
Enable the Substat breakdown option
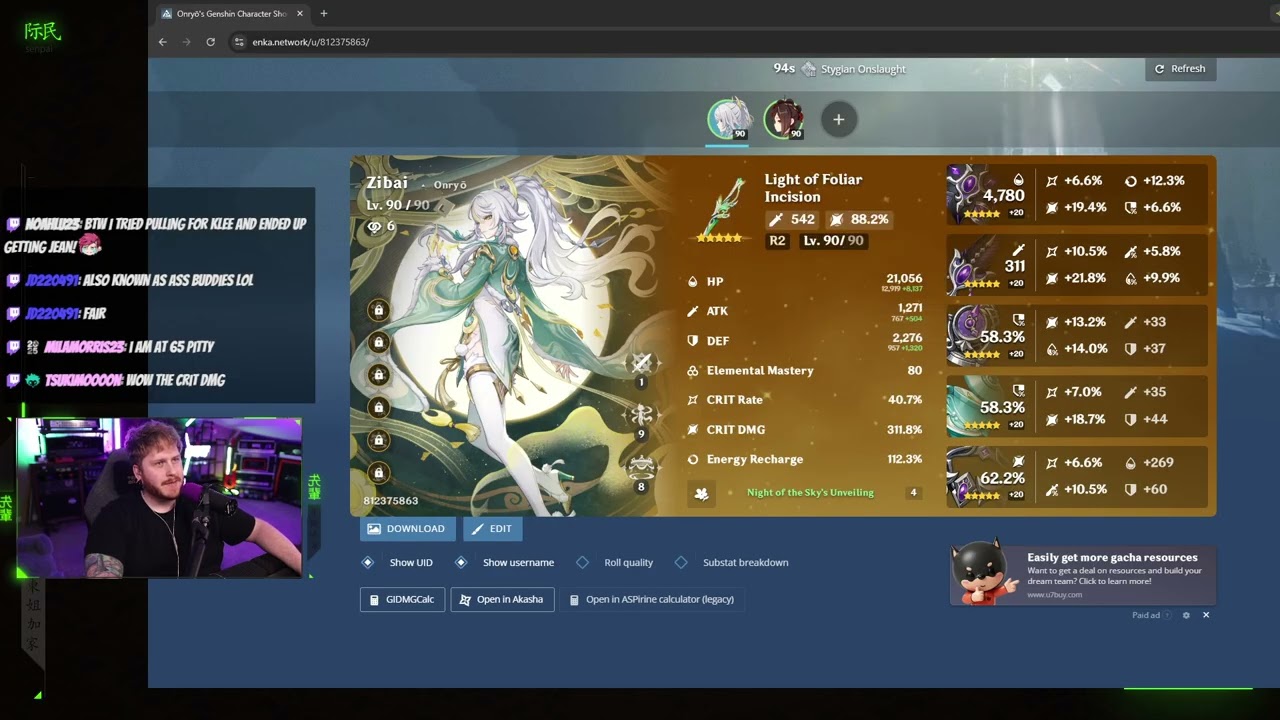tap(731, 562)
